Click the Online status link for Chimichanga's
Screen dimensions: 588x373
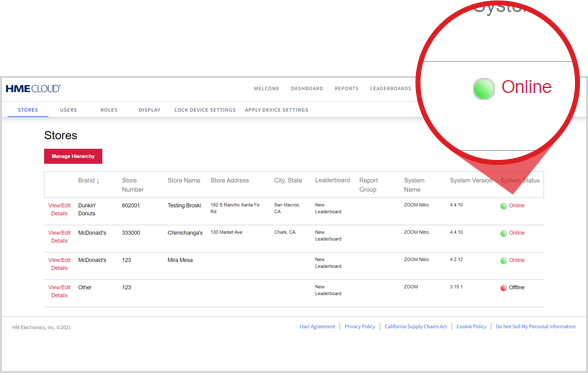click(516, 233)
